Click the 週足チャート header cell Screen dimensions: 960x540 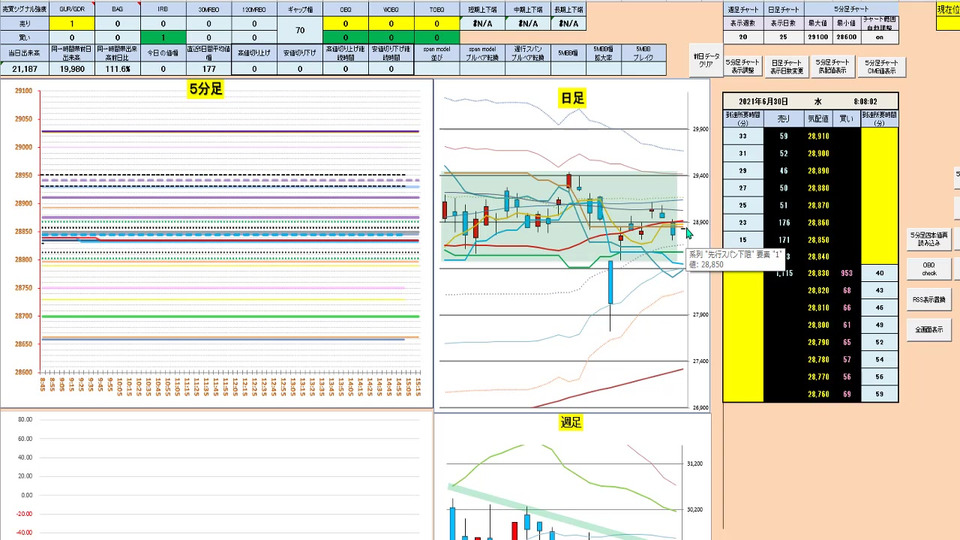coord(743,9)
